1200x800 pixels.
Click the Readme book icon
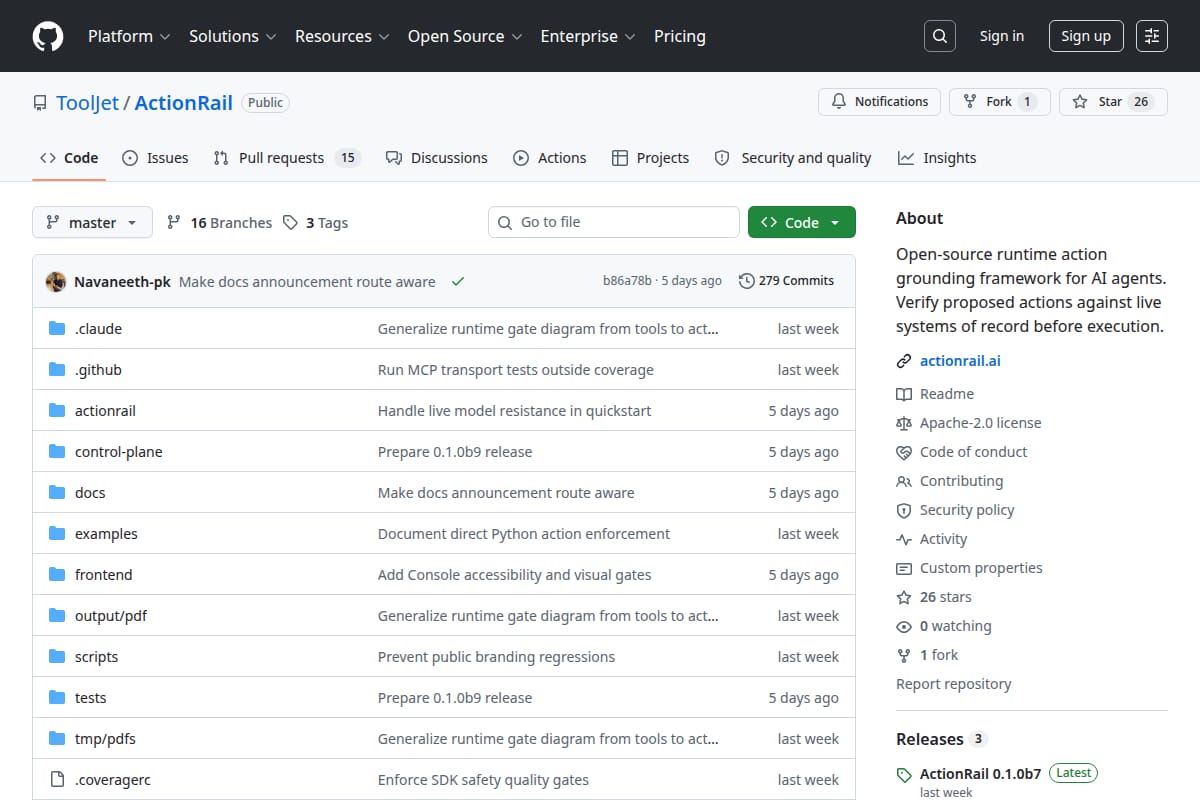click(x=904, y=394)
